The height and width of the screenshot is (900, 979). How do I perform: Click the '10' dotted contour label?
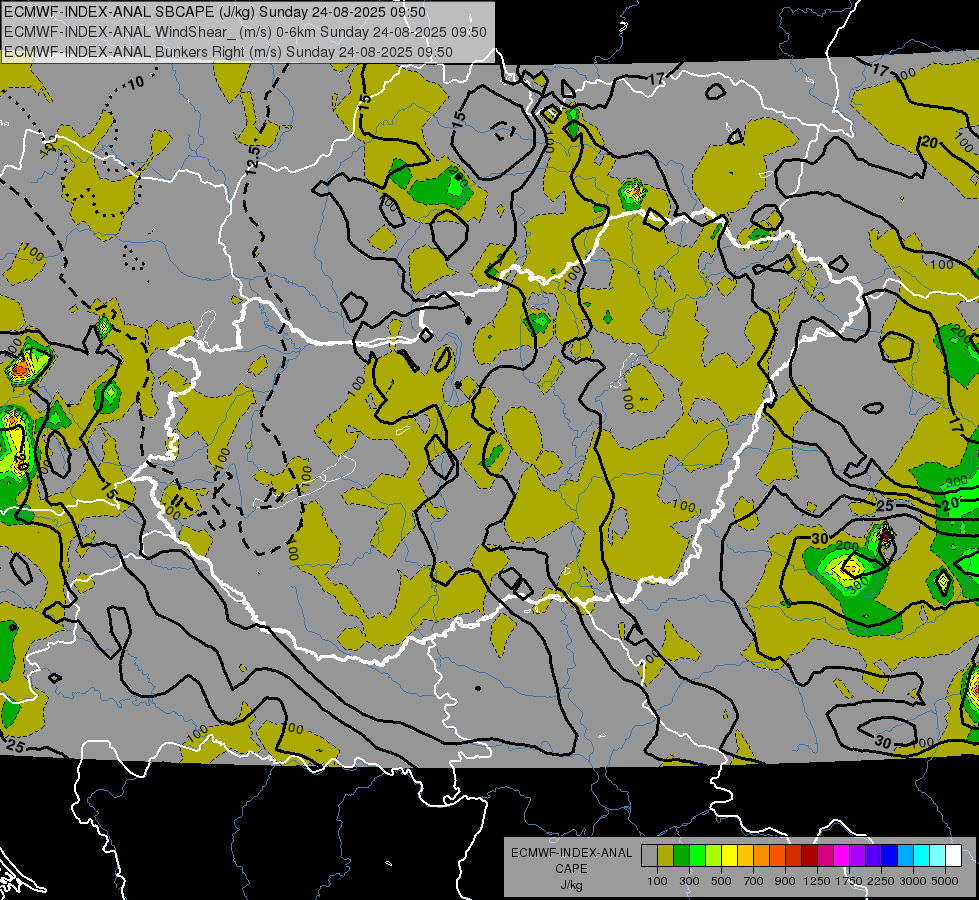click(136, 82)
